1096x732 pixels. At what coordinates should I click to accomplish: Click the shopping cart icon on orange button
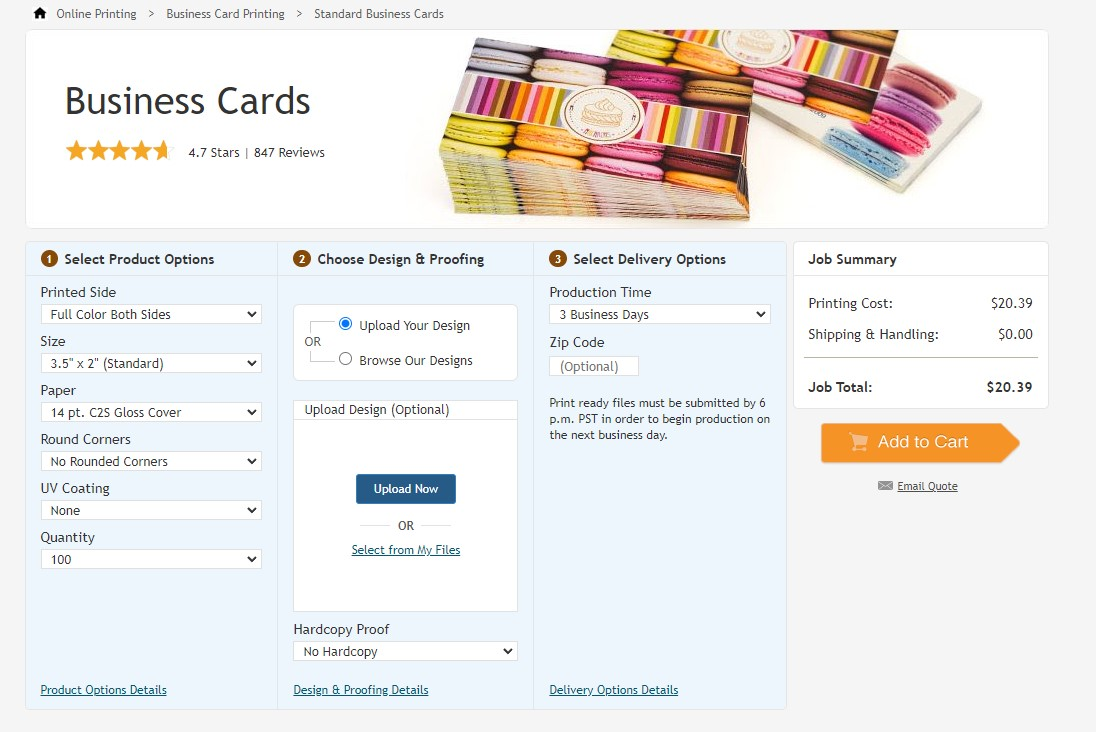pos(858,442)
